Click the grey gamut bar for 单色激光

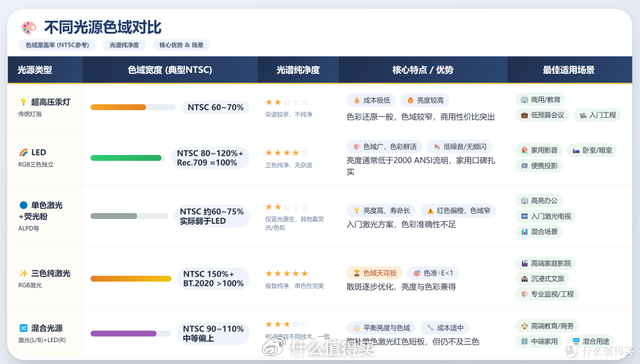coord(113,216)
